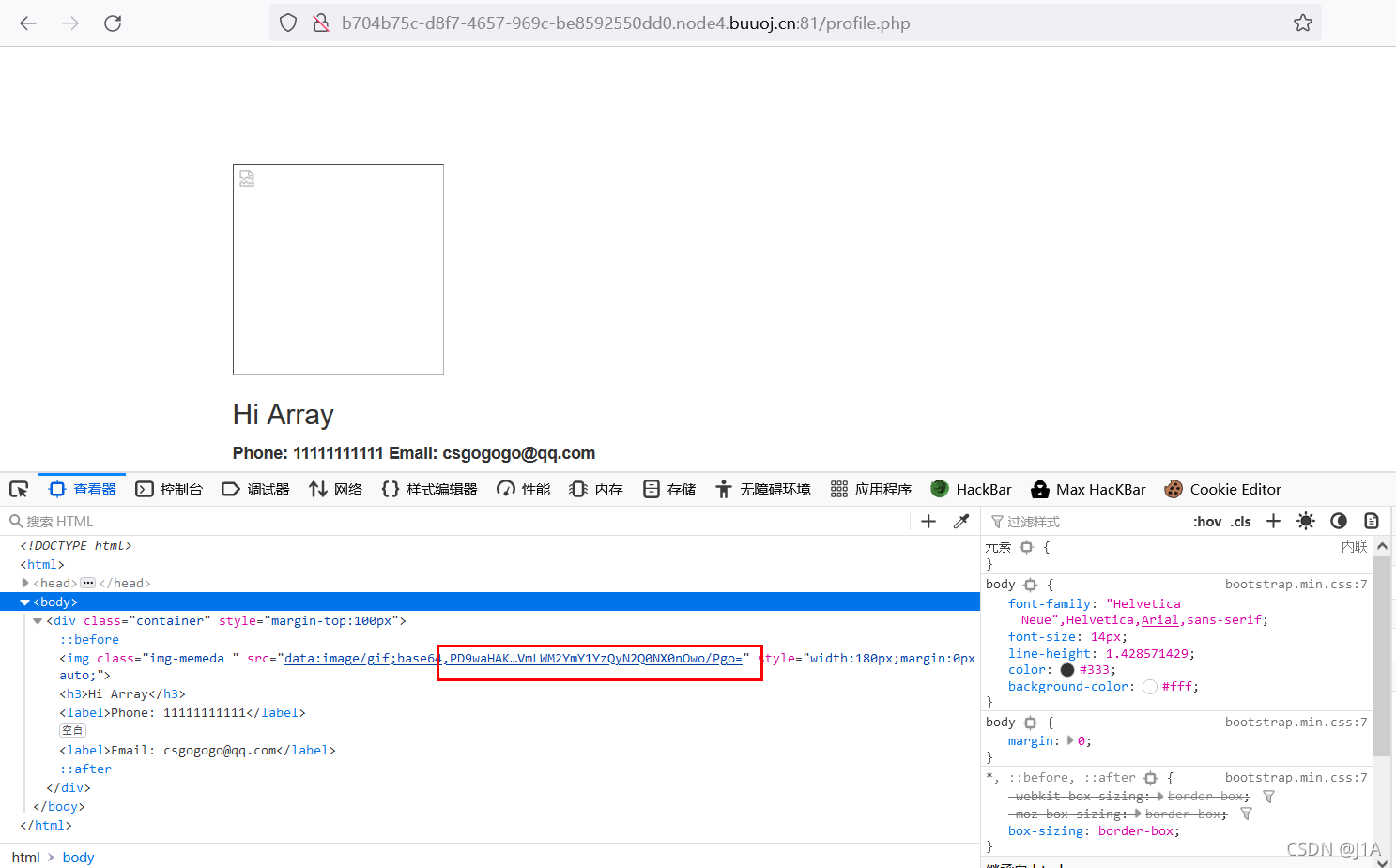Open the Max HacKBar panel
The width and height of the screenshot is (1396, 868).
click(x=1088, y=489)
